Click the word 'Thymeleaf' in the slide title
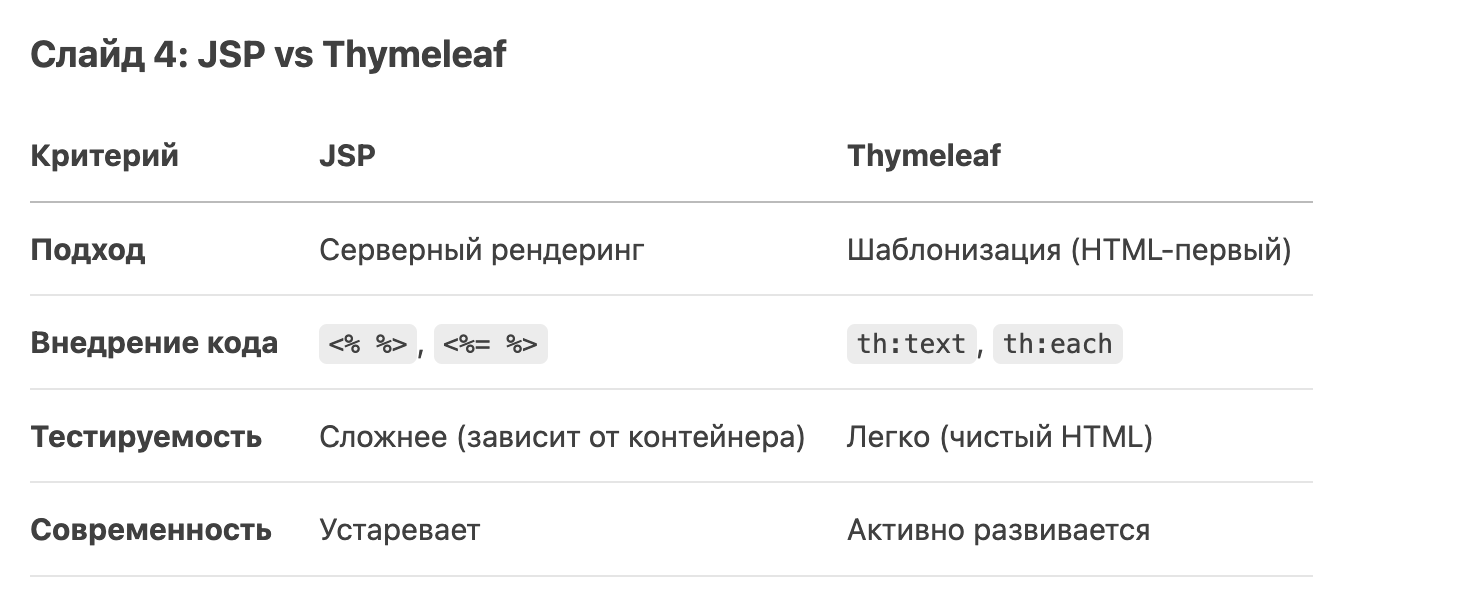 pos(415,56)
